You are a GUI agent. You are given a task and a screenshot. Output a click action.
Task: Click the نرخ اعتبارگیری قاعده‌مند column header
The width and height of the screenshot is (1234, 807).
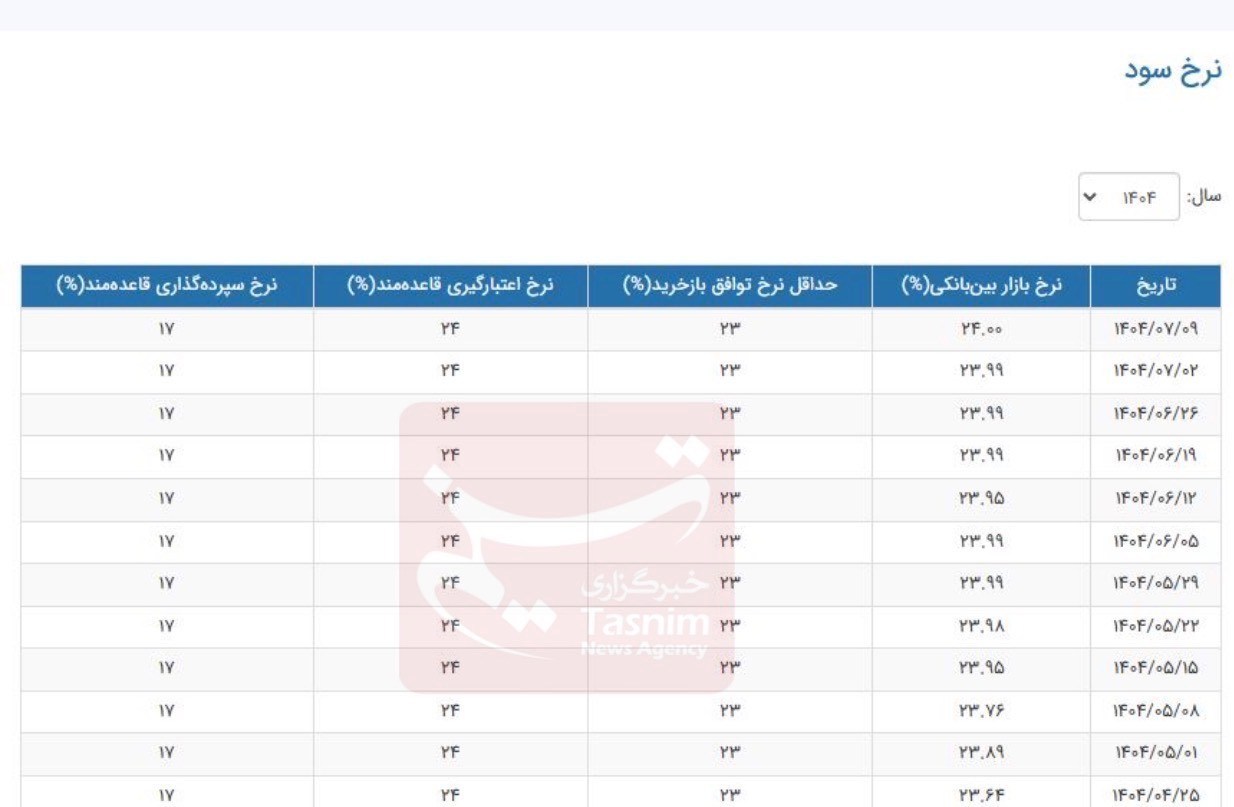(450, 286)
